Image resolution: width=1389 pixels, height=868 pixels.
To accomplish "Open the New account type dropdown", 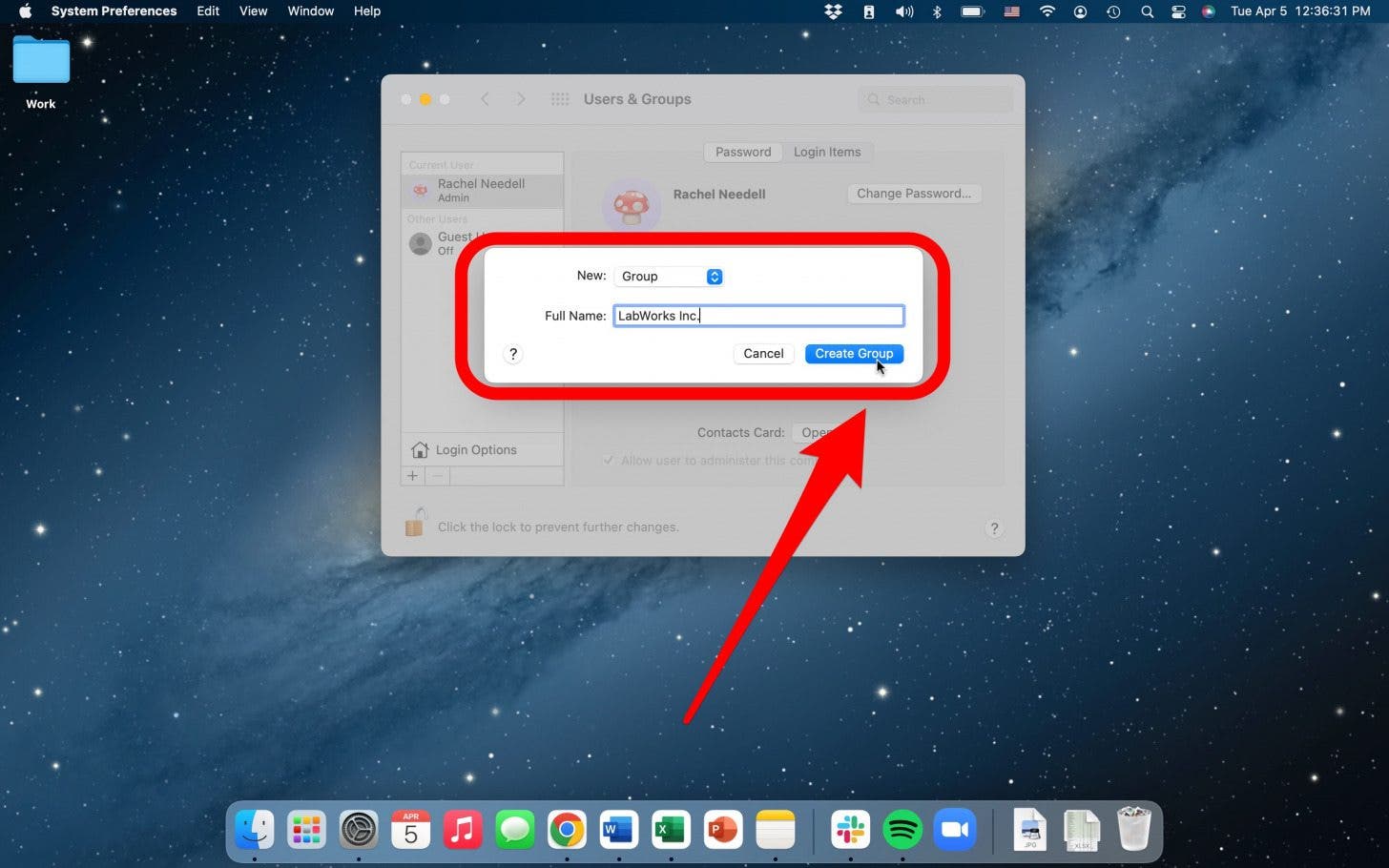I will coord(669,277).
